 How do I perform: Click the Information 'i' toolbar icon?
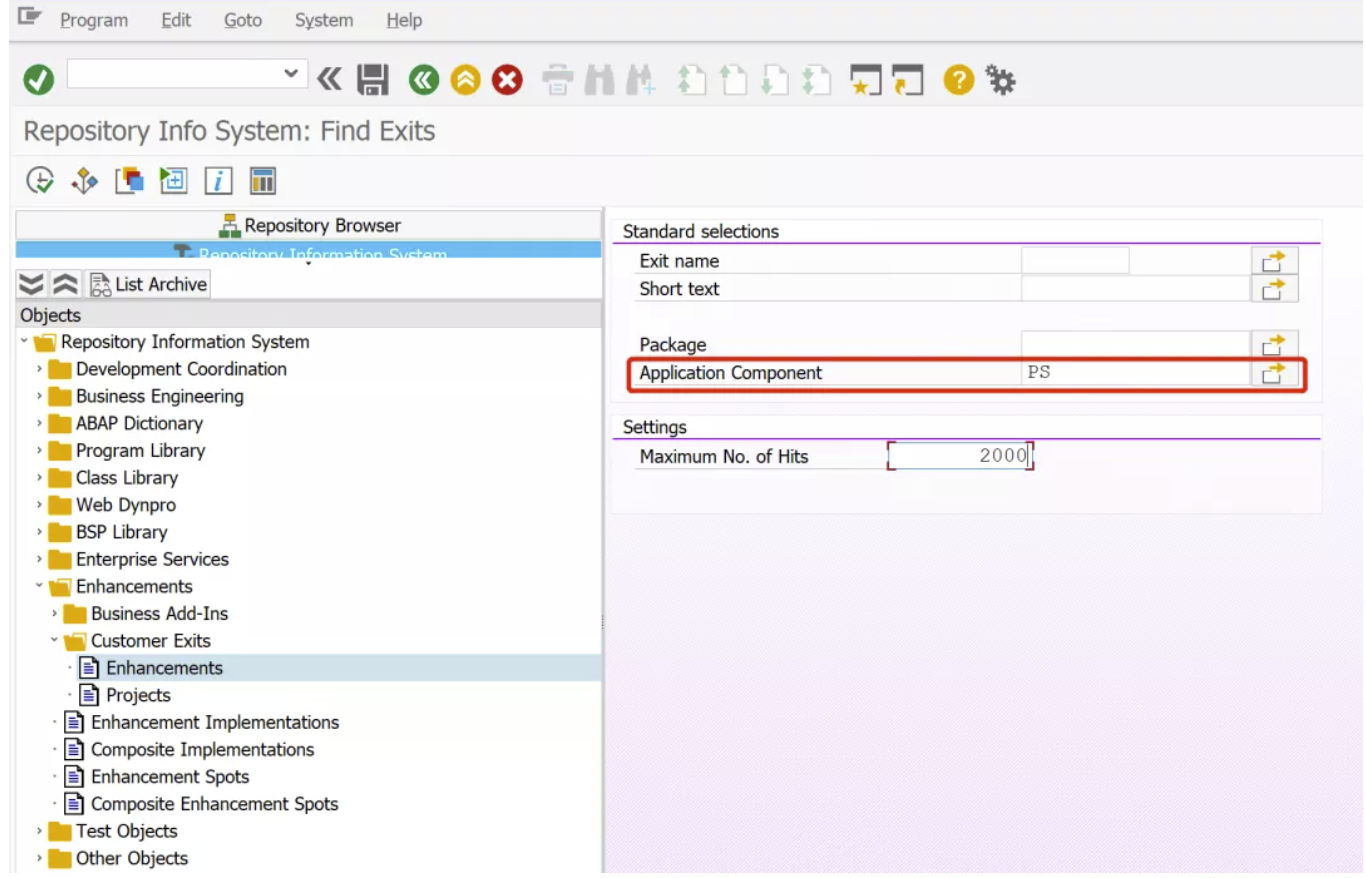click(x=218, y=181)
